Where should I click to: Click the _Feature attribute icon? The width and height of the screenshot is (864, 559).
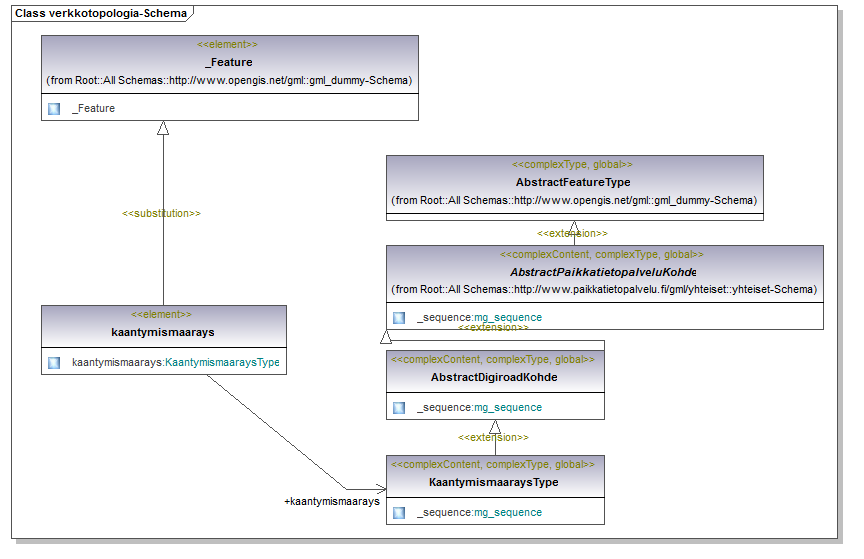point(54,109)
